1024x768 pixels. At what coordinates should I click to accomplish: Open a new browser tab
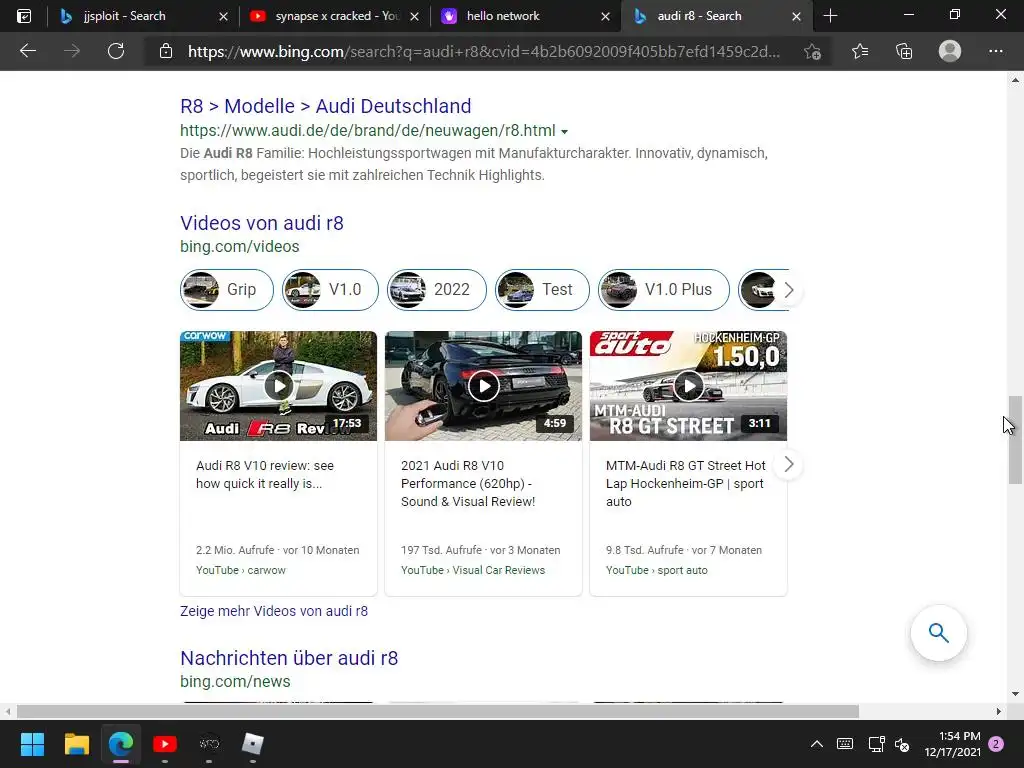[x=830, y=16]
